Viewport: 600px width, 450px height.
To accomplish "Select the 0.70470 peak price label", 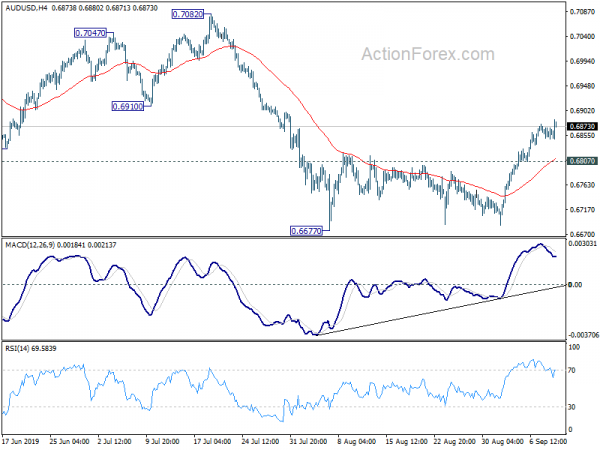I will click(92, 33).
